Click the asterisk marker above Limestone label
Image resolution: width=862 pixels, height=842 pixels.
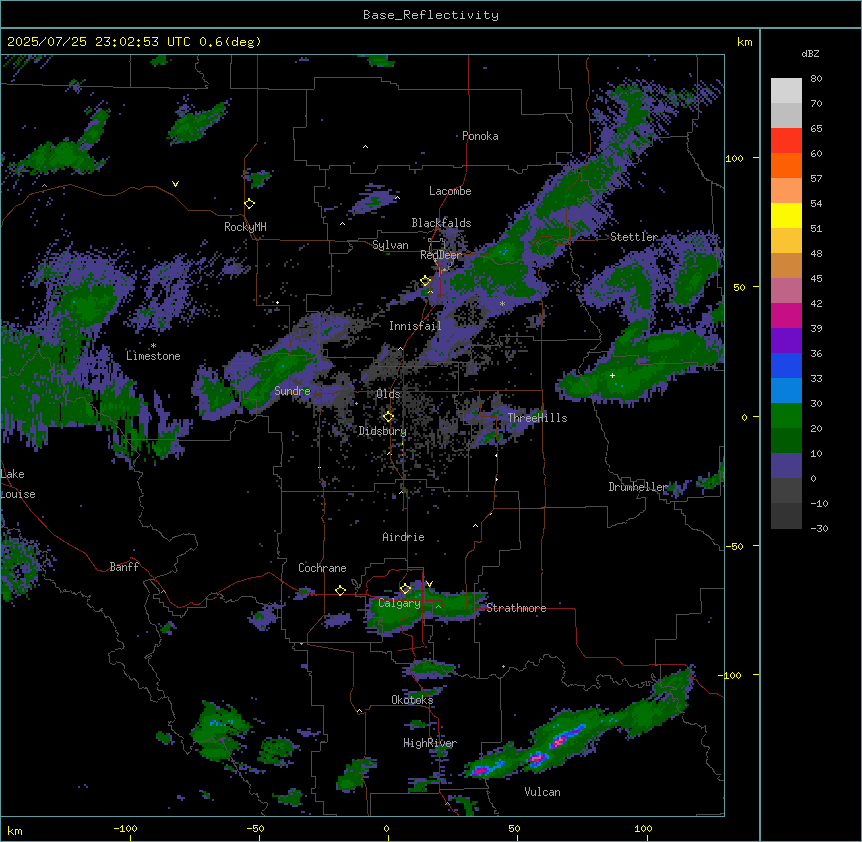(x=153, y=346)
